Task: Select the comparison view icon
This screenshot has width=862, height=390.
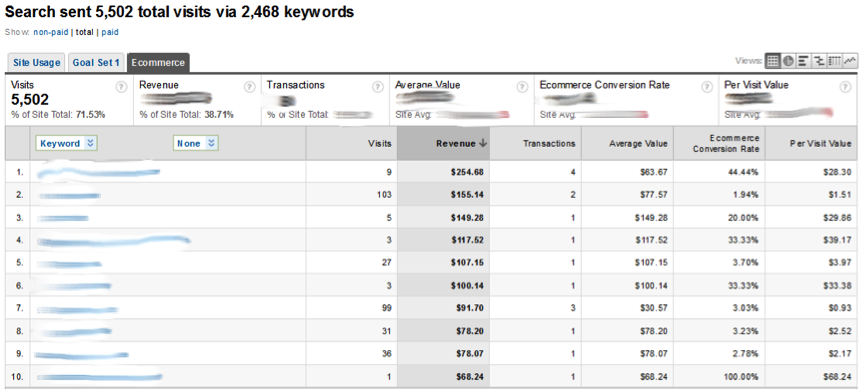Action: point(819,61)
